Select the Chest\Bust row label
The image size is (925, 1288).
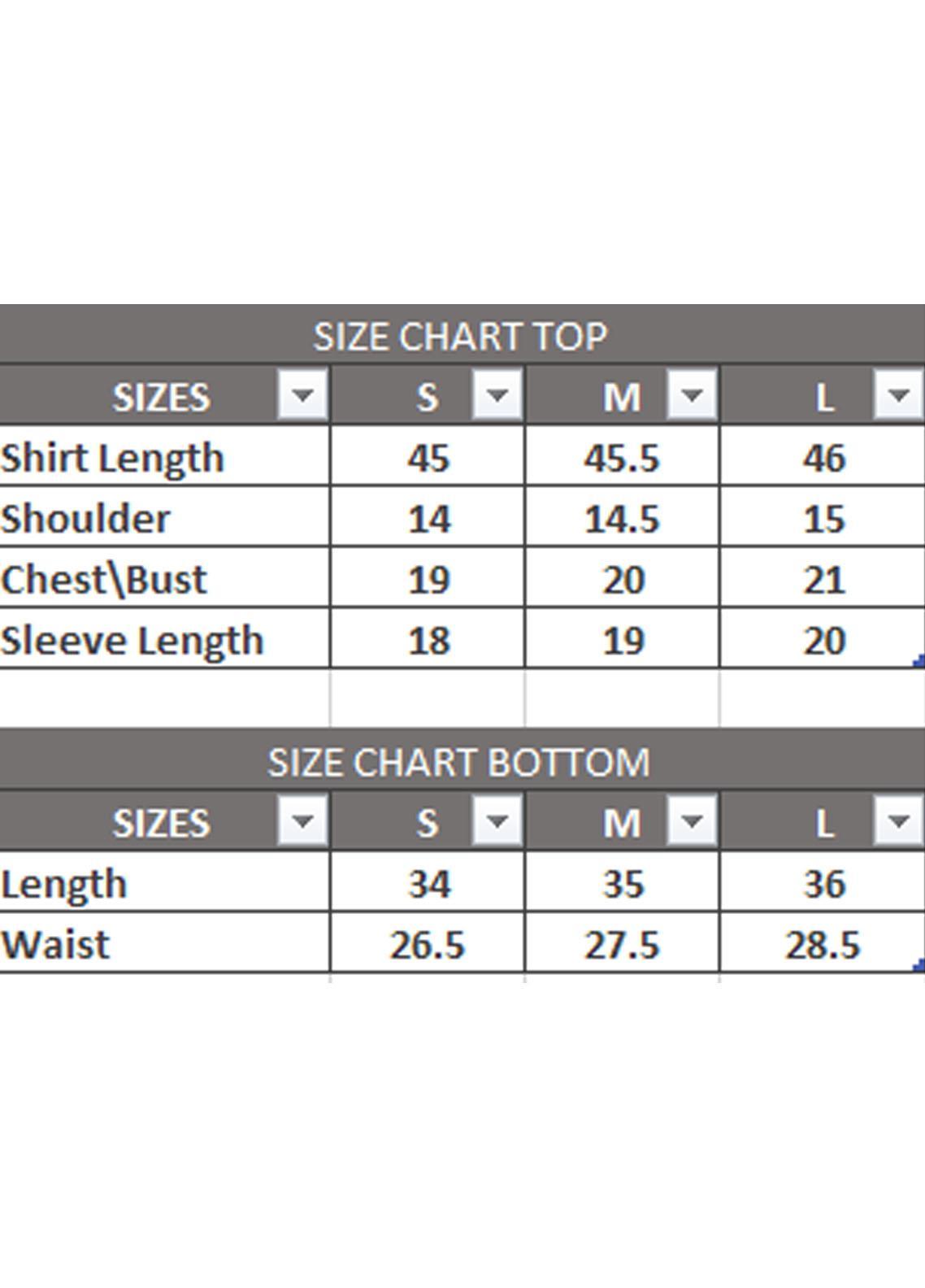pyautogui.click(x=104, y=579)
